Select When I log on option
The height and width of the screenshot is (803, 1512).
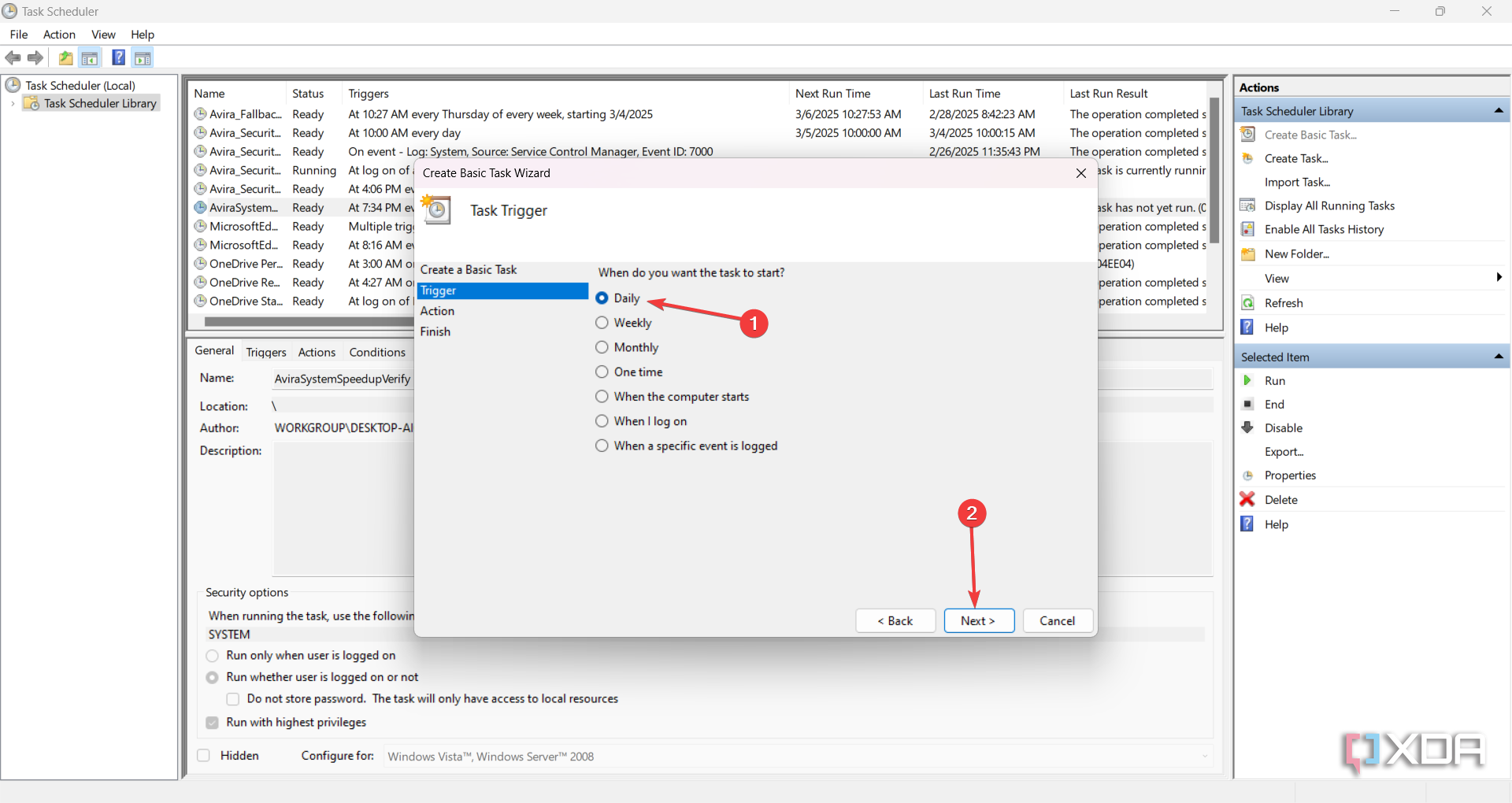(x=602, y=421)
